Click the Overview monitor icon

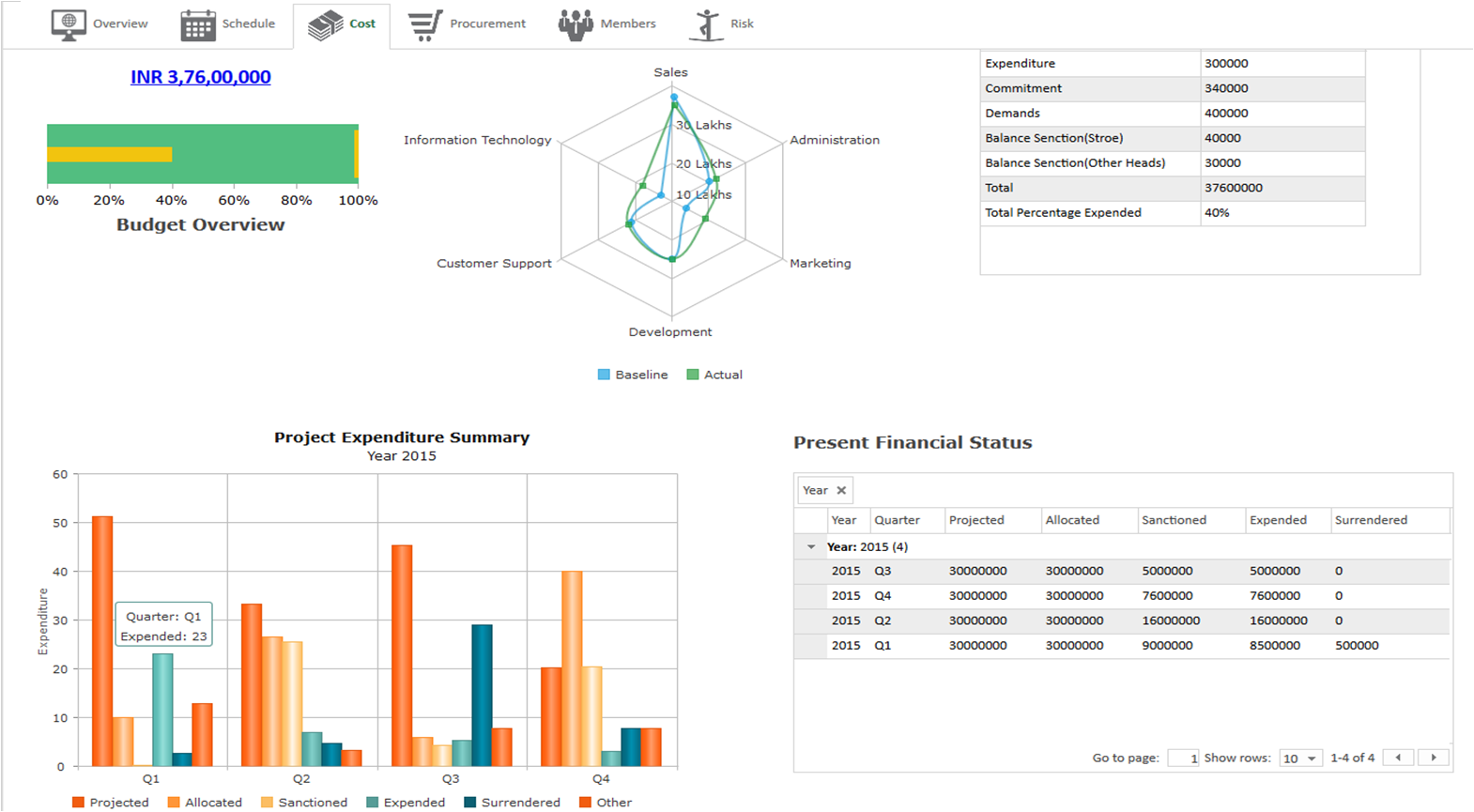click(69, 24)
